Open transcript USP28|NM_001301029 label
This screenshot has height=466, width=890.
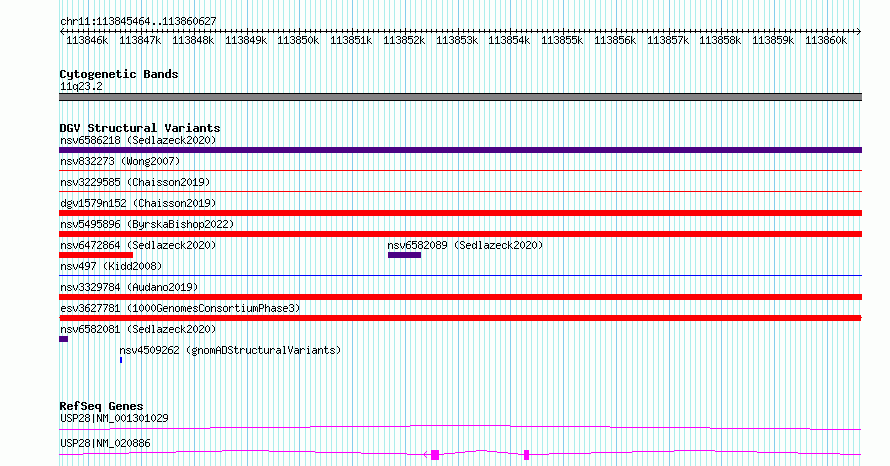[114, 418]
